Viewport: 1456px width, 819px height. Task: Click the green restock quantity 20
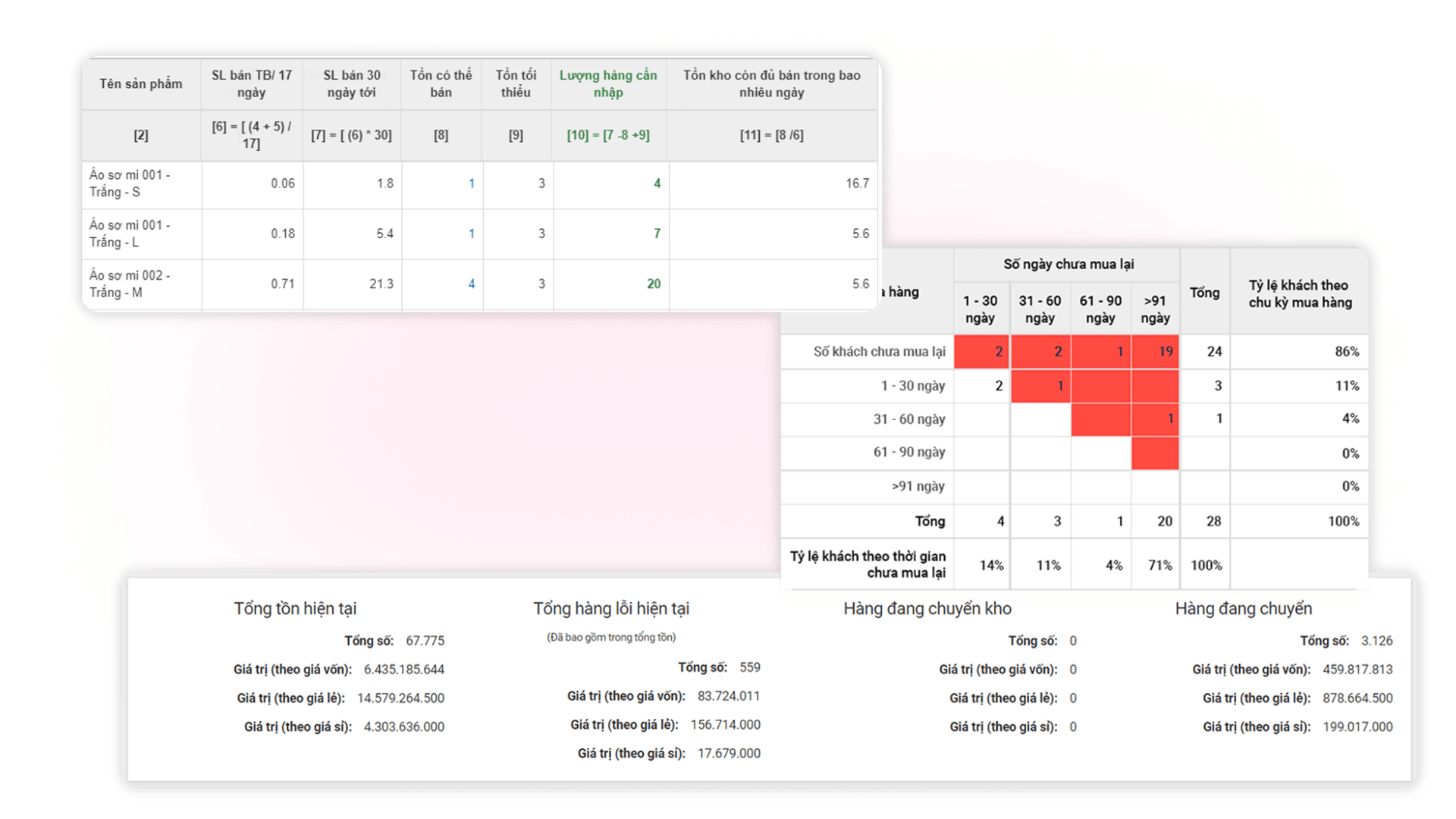[x=653, y=284]
